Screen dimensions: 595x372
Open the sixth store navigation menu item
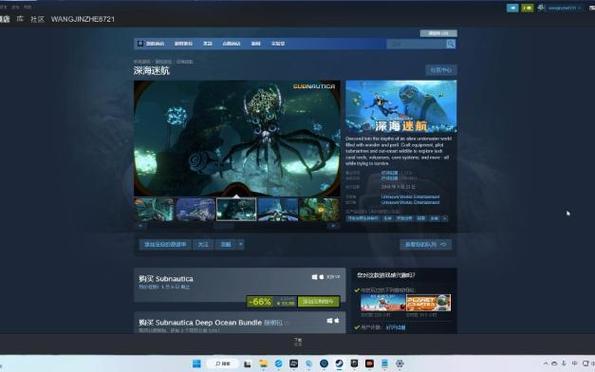coord(278,44)
